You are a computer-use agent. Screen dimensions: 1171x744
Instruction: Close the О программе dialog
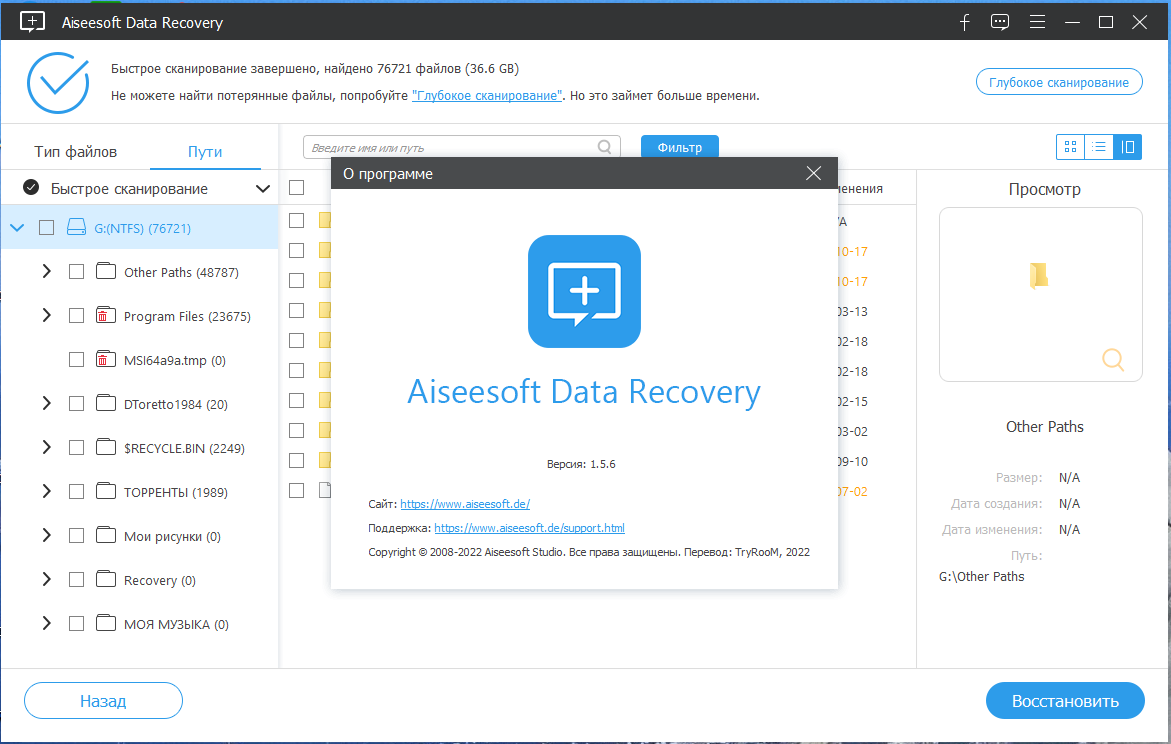point(813,173)
